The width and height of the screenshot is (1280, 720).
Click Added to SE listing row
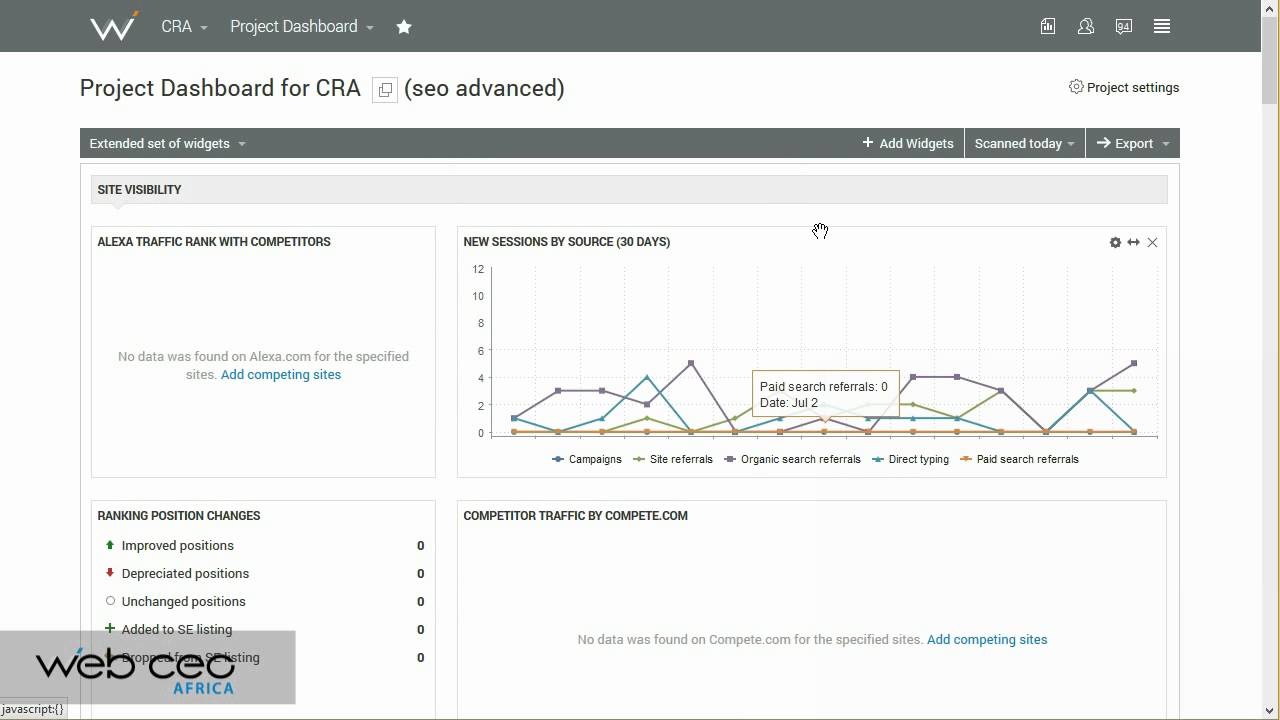tap(264, 629)
